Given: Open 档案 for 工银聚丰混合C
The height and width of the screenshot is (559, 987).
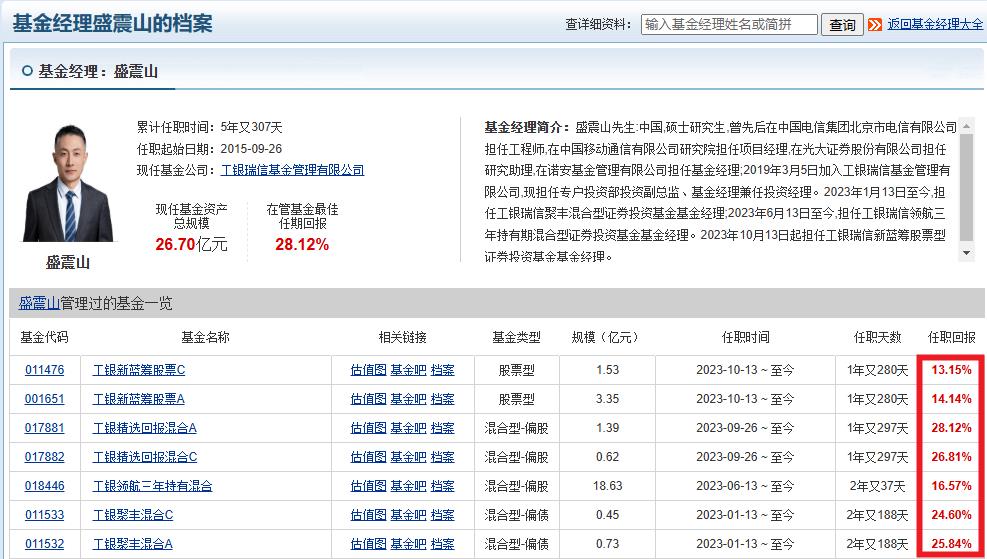Looking at the screenshot, I should 443,515.
